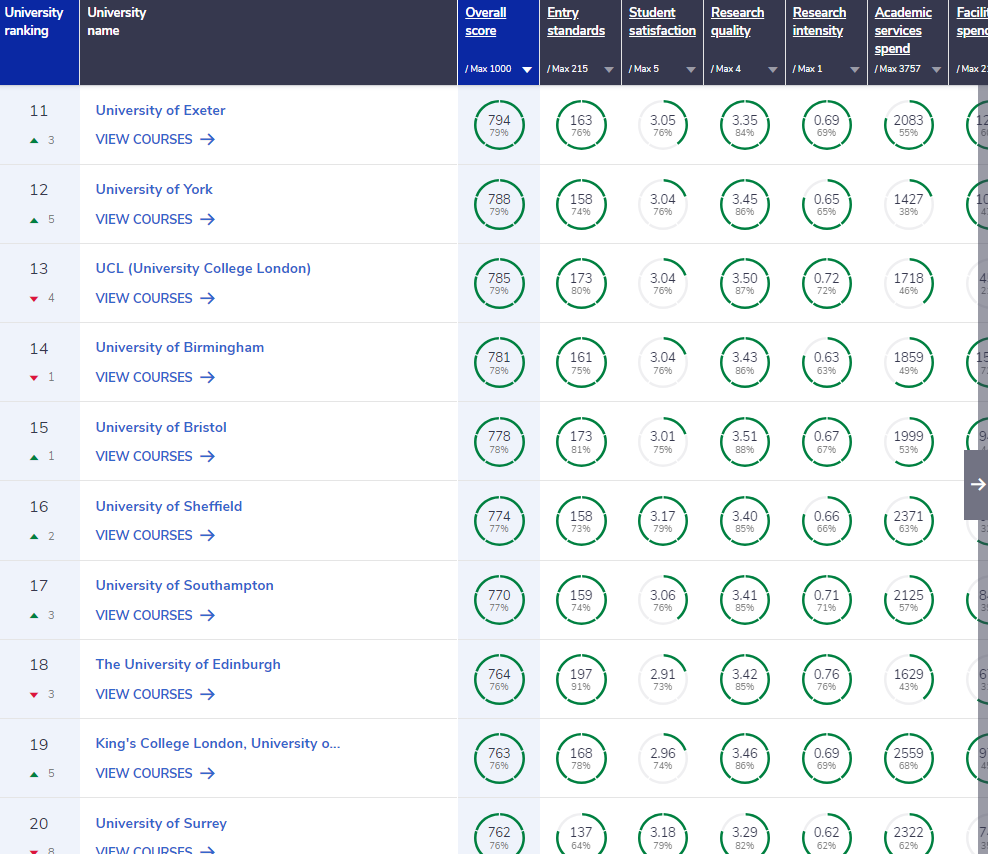The image size is (988, 854).
Task: Click York overall score 788 circle
Action: click(499, 204)
